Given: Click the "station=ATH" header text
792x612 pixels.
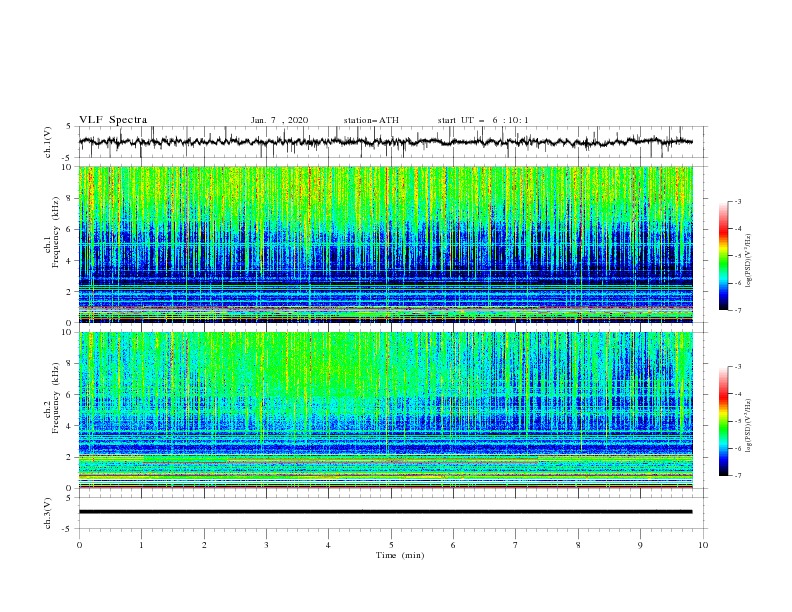Looking at the screenshot, I should coord(371,120).
